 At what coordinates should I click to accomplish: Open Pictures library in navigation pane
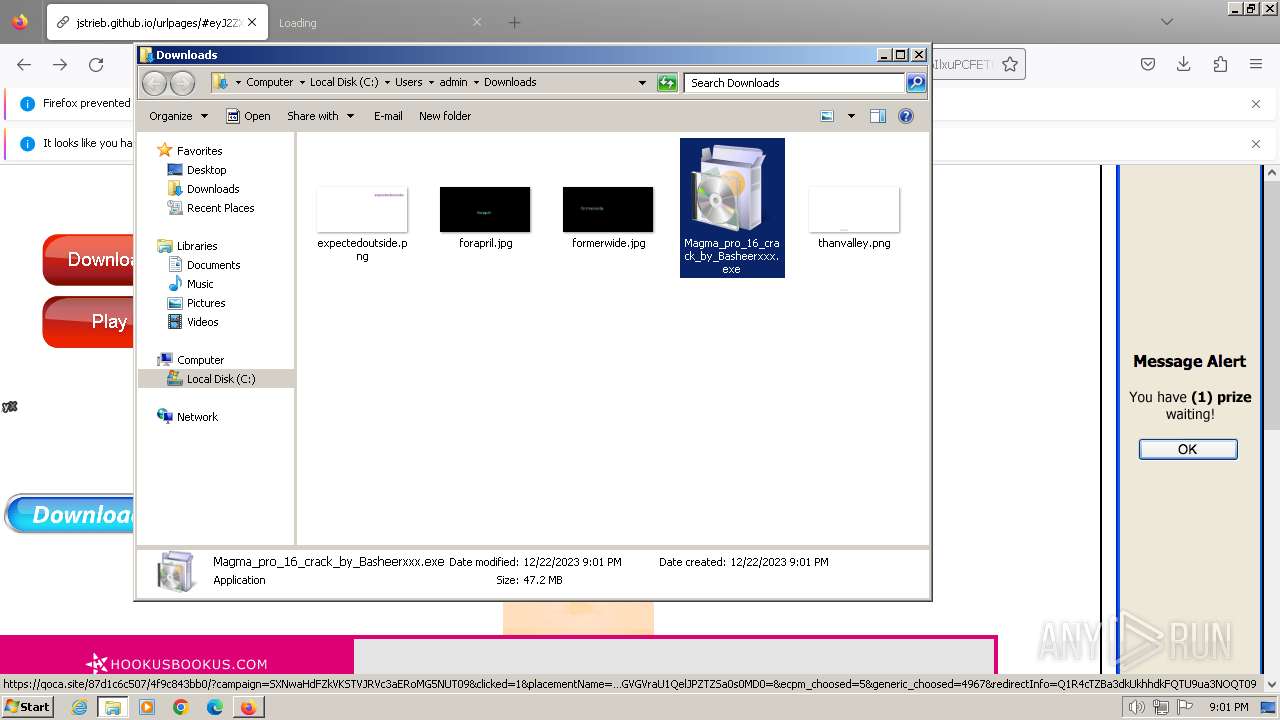[206, 303]
